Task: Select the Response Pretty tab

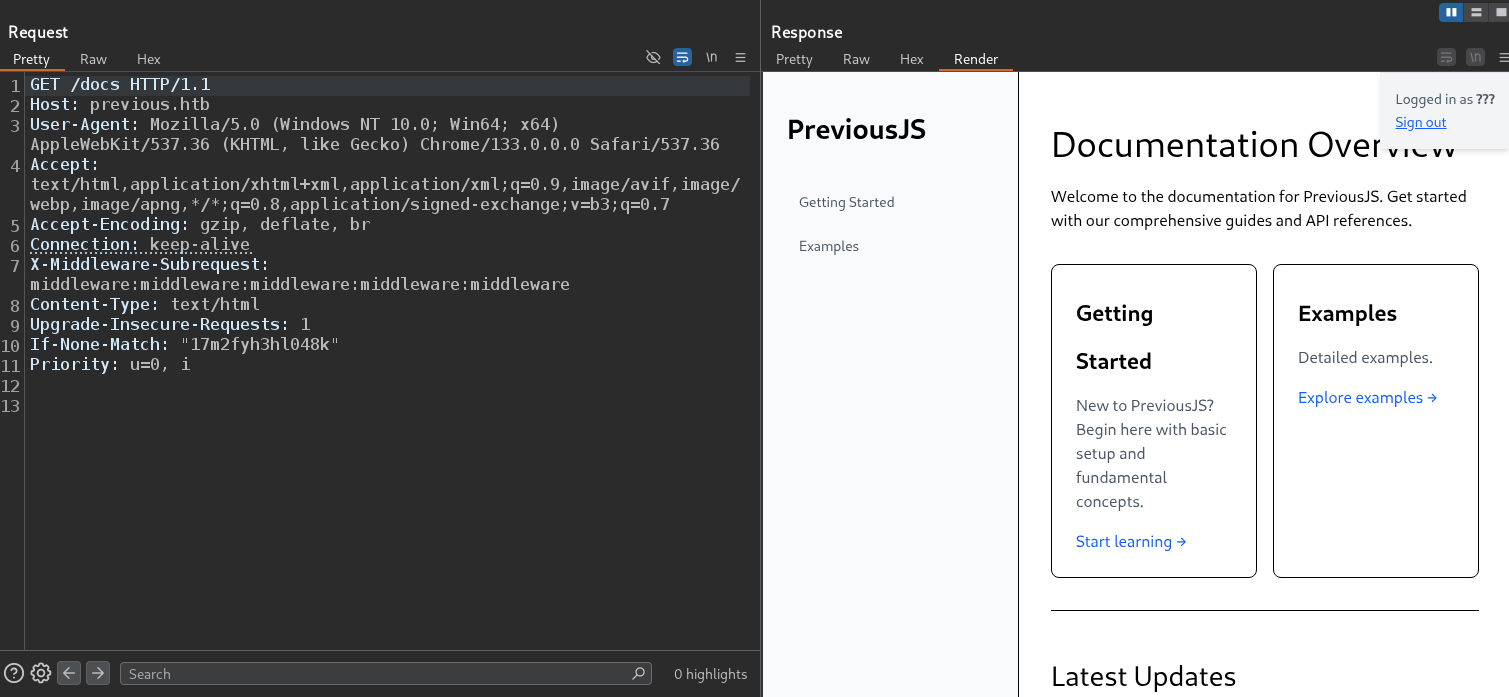Action: 794,59
